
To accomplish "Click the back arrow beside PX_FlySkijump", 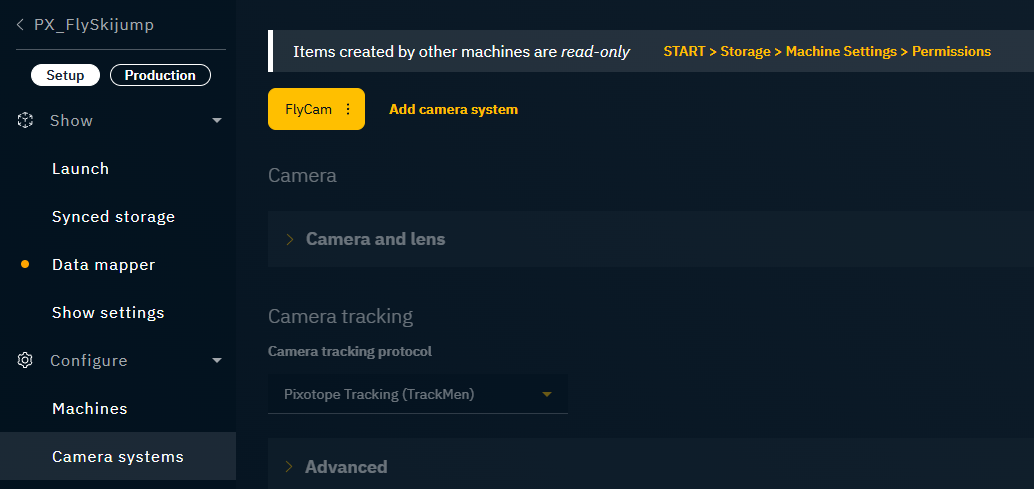I will pos(20,25).
